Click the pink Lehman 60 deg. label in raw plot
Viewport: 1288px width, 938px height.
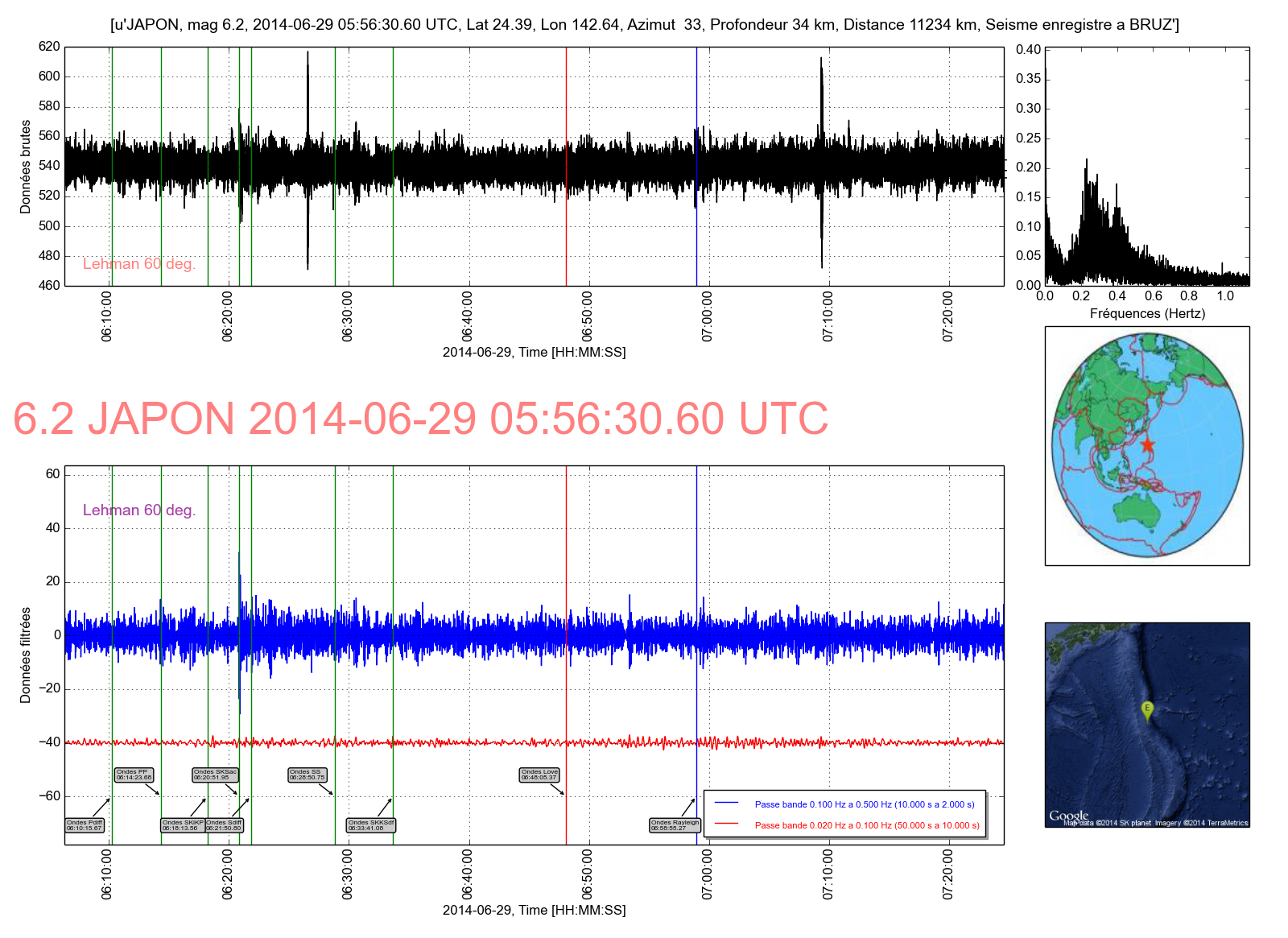tap(139, 264)
